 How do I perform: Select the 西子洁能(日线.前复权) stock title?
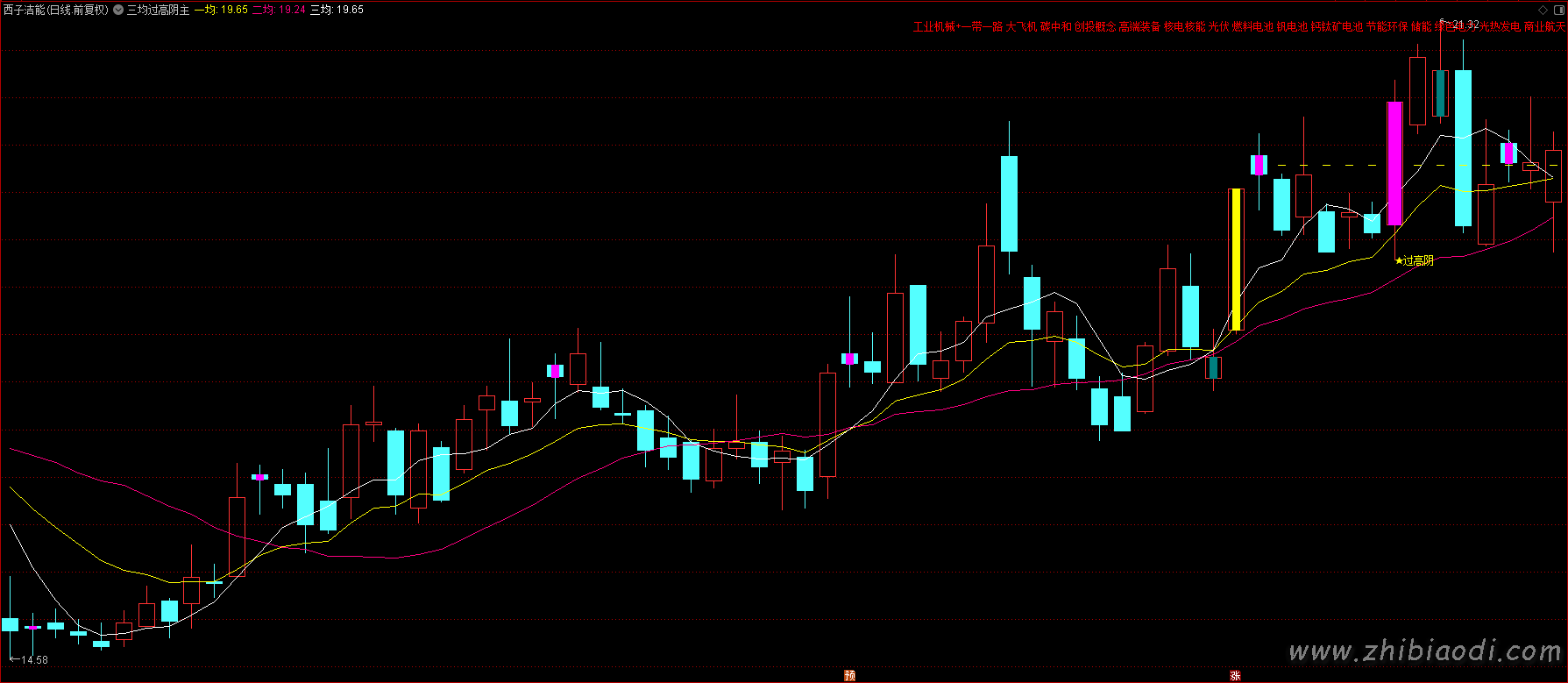(55, 10)
